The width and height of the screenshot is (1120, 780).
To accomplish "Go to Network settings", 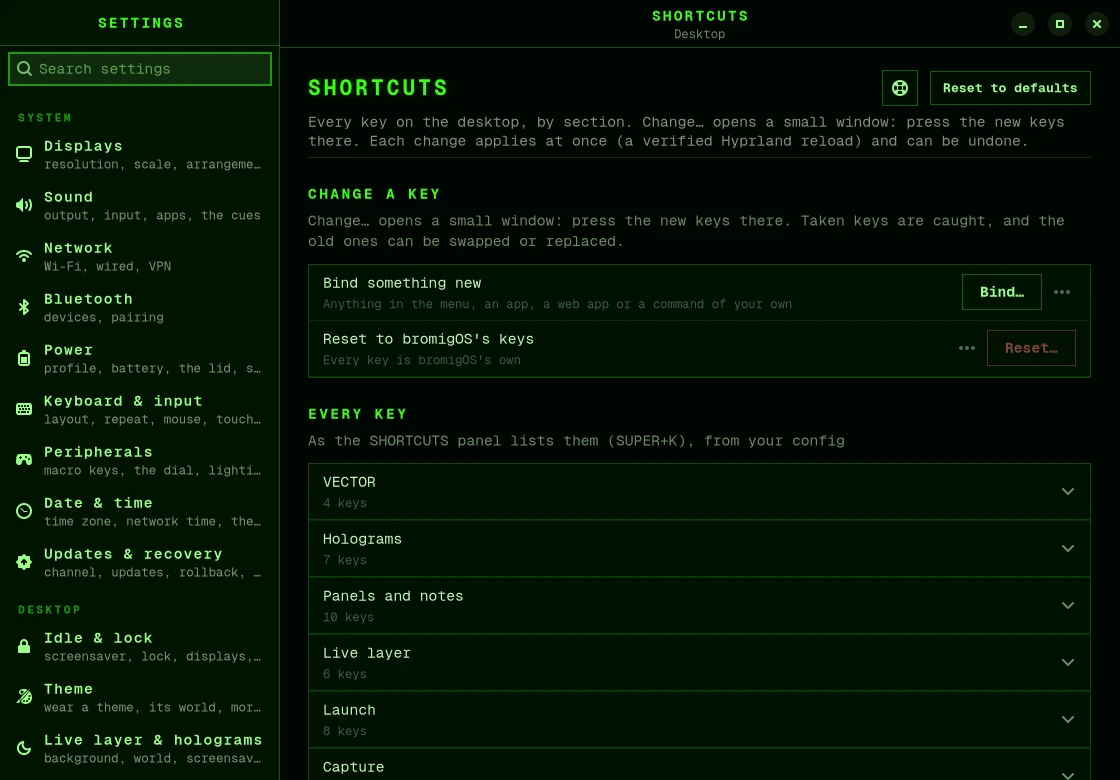I will point(139,256).
